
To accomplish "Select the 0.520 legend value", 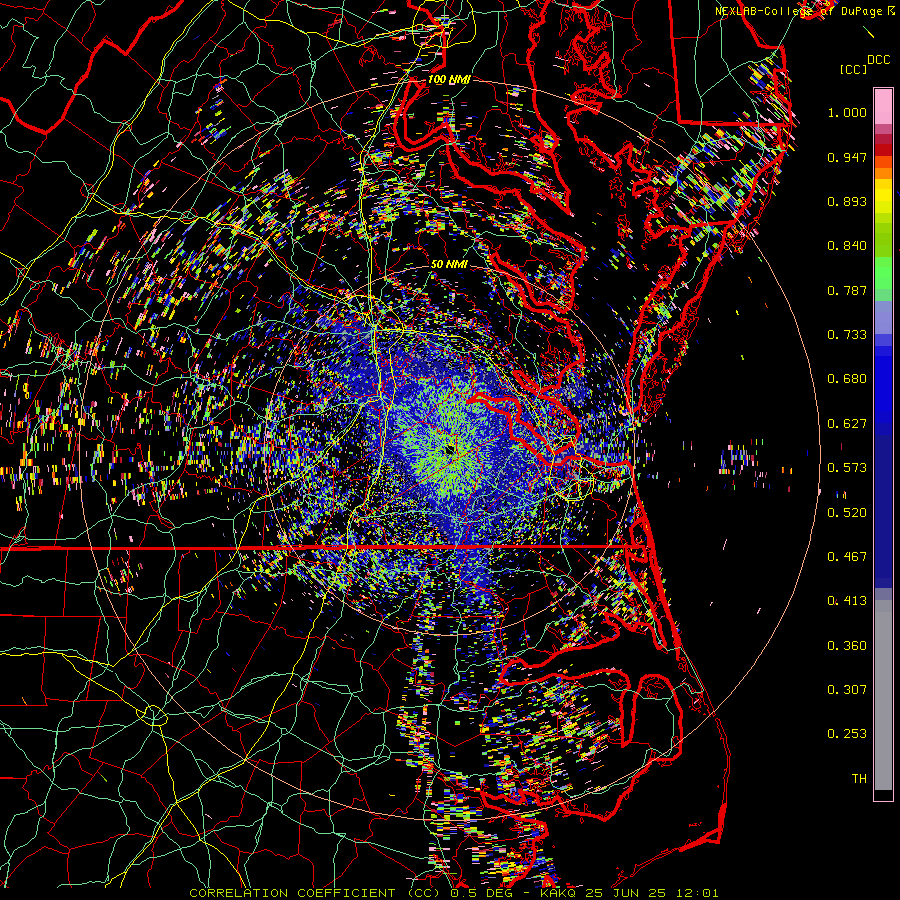I will click(847, 513).
